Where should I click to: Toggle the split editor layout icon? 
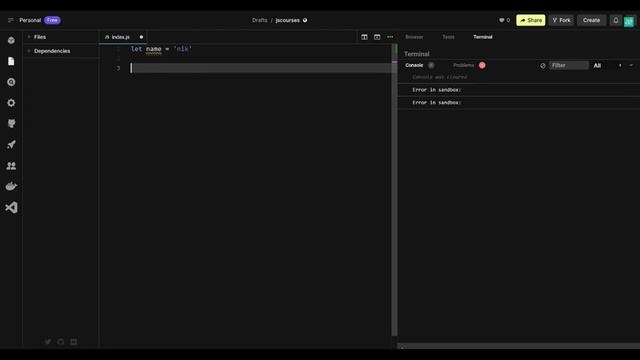(x=364, y=37)
